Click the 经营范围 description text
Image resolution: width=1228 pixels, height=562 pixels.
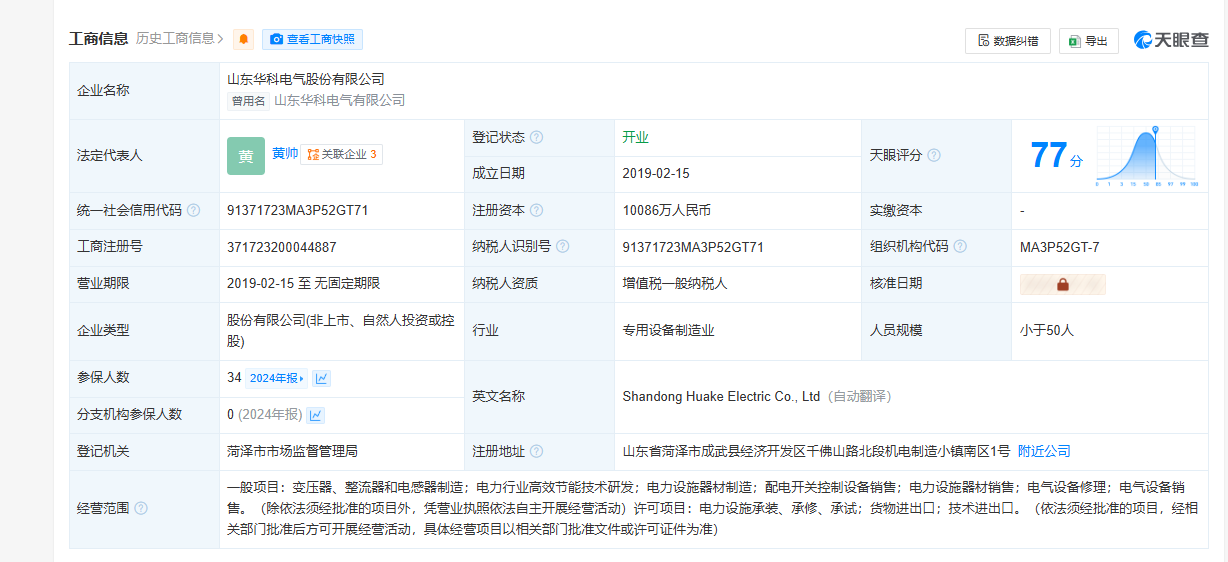click(711, 509)
